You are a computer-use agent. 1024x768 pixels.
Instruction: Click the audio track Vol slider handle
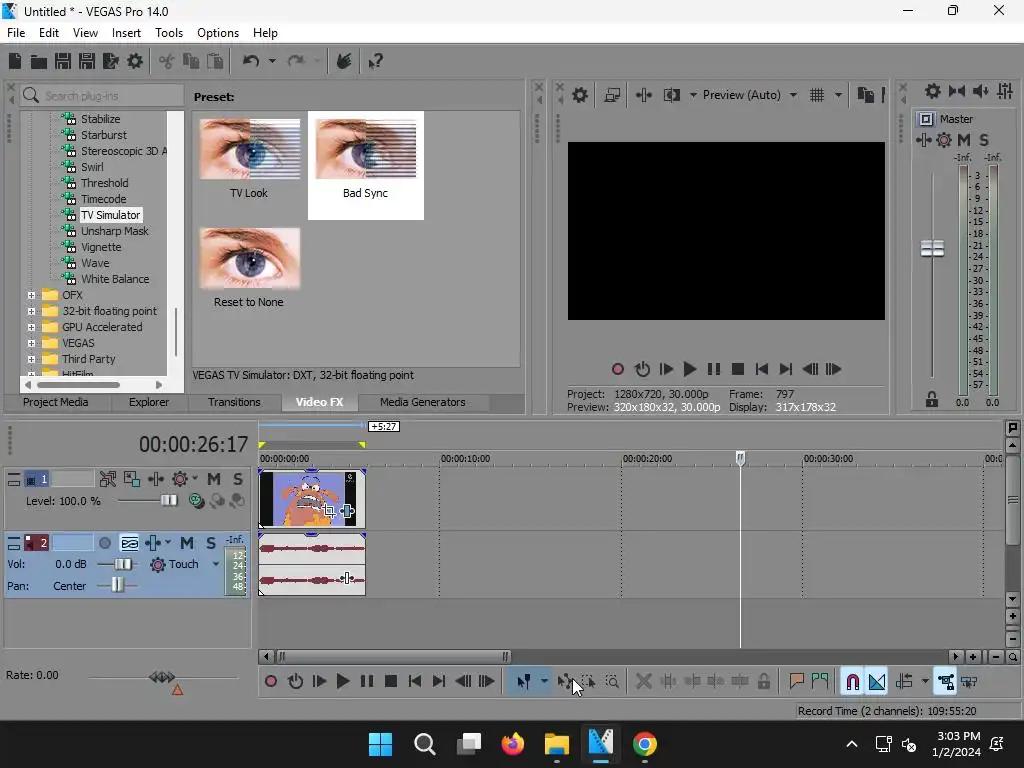[123, 564]
